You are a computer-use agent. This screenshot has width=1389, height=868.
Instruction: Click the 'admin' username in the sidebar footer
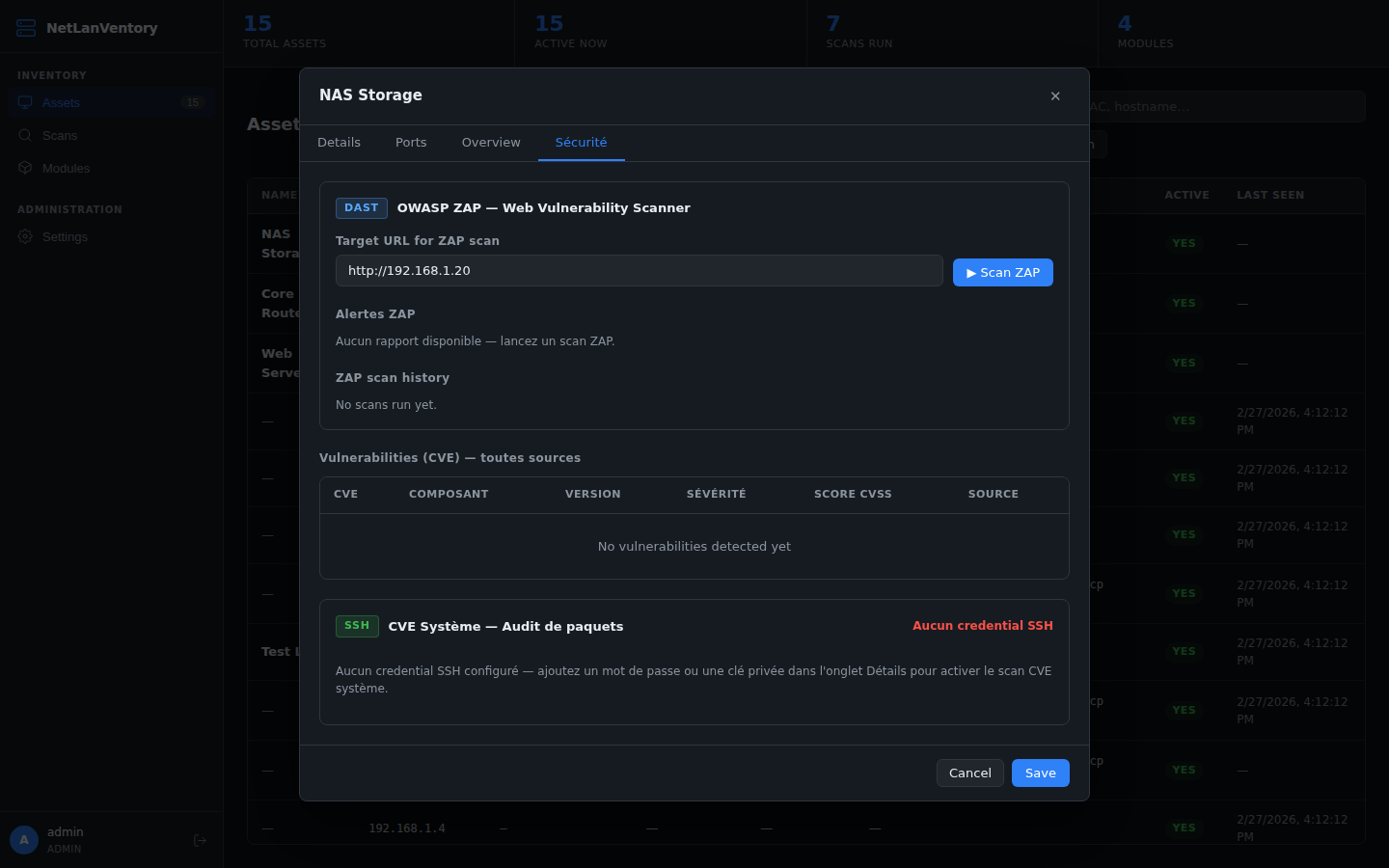(x=66, y=832)
